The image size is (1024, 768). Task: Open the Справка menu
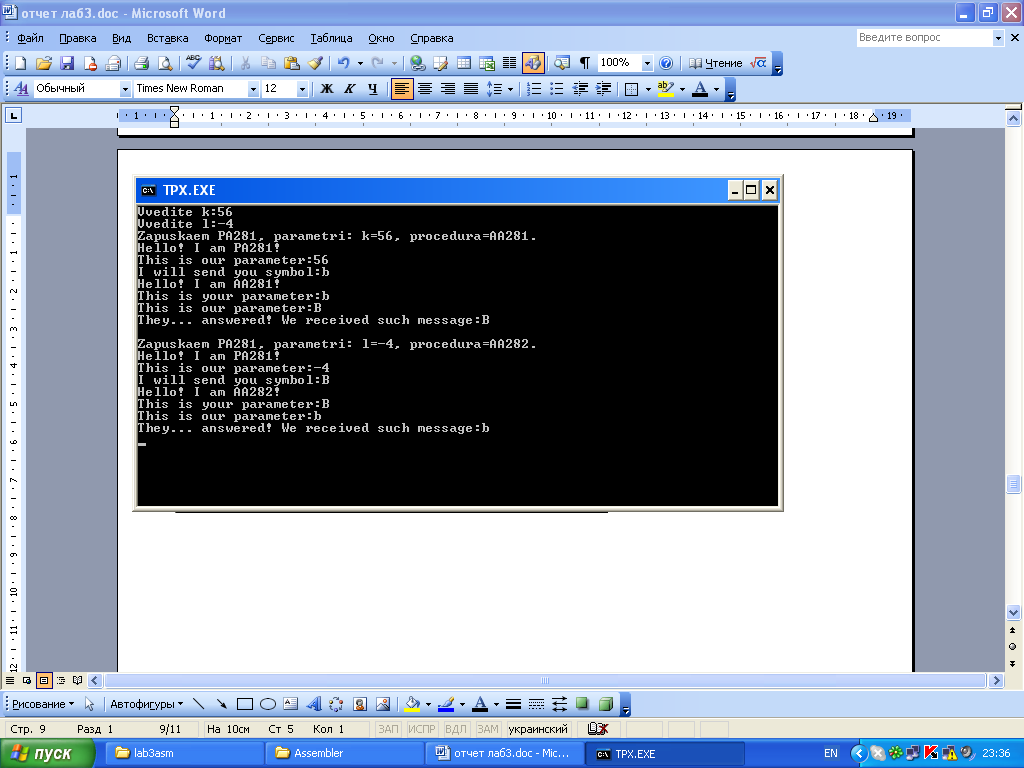432,38
